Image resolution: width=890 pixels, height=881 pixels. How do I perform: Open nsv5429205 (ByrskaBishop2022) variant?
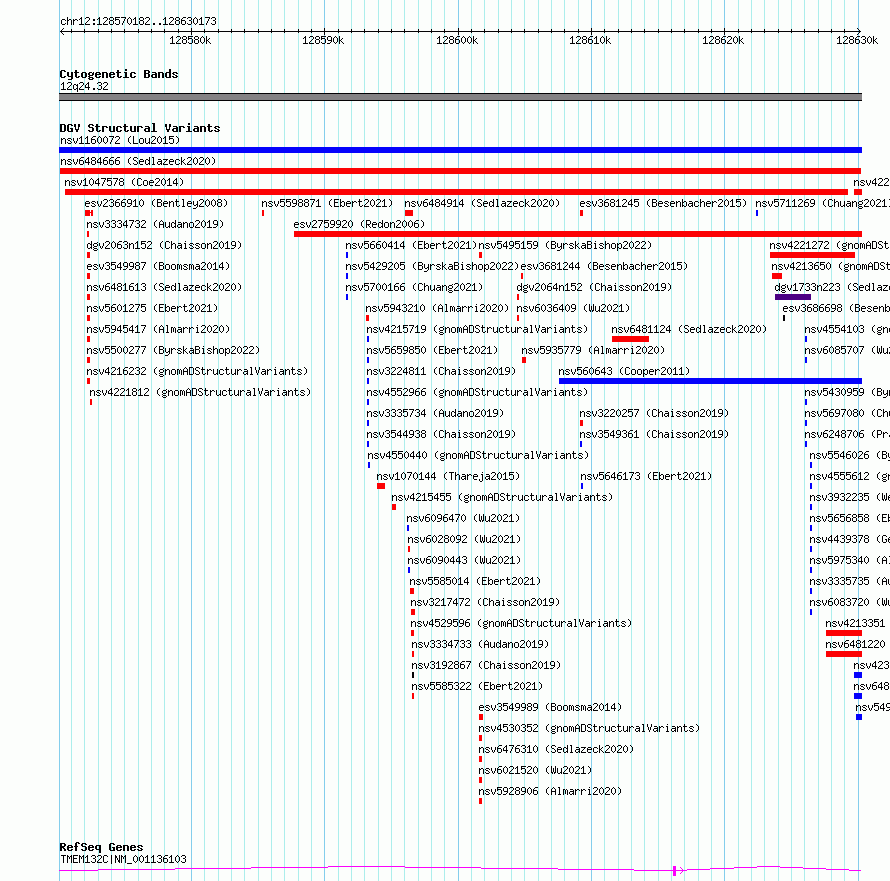[433, 266]
